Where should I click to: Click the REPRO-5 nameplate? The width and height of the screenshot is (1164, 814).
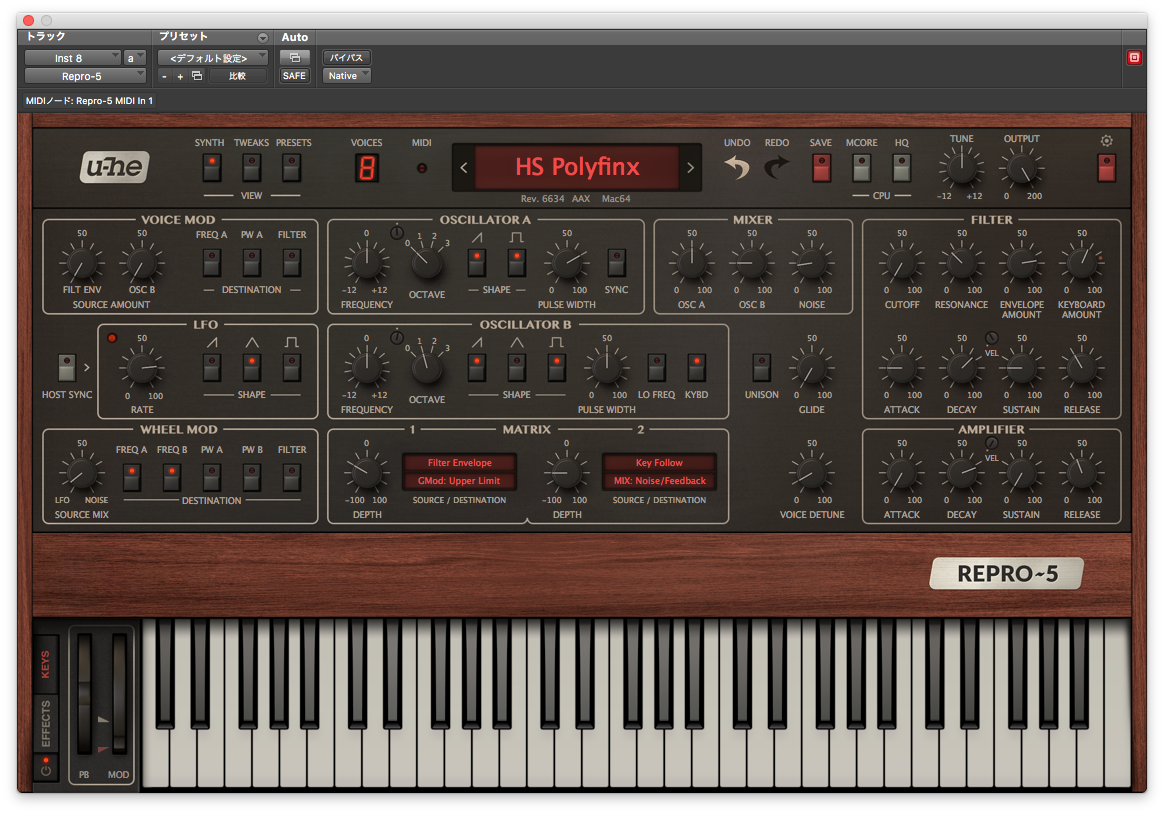[1007, 573]
